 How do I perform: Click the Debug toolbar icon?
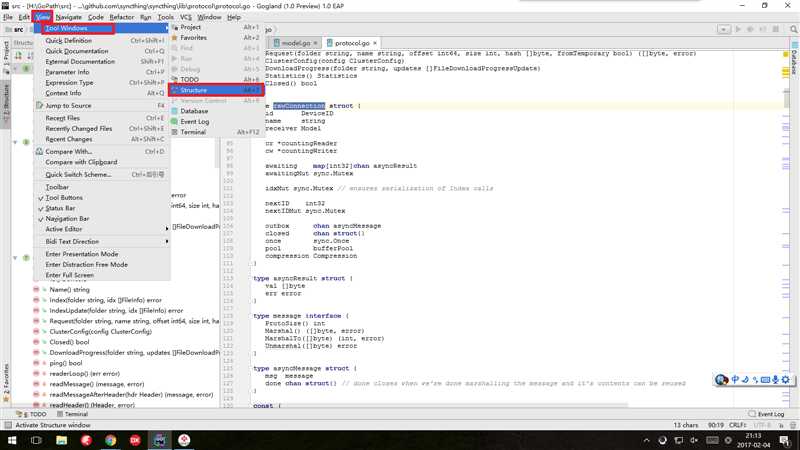[x=750, y=30]
